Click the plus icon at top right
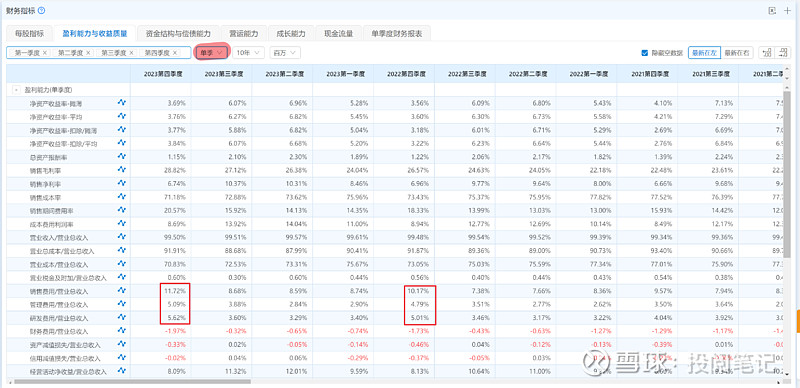 click(787, 10)
